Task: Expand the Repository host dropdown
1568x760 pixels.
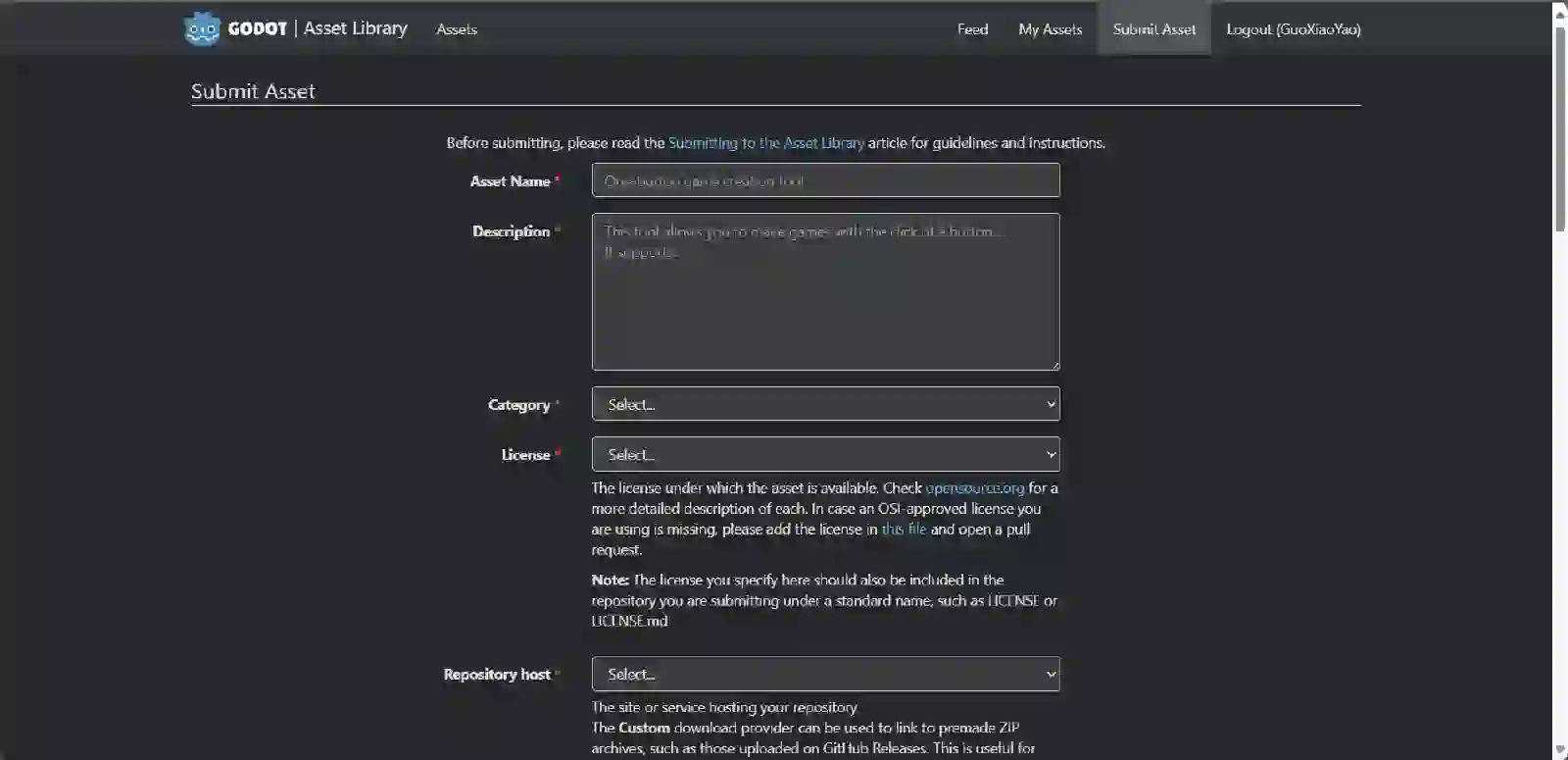Action: (825, 674)
